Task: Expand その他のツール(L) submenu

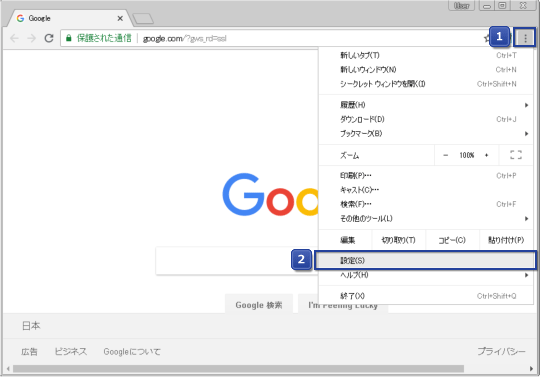Action: pos(426,218)
